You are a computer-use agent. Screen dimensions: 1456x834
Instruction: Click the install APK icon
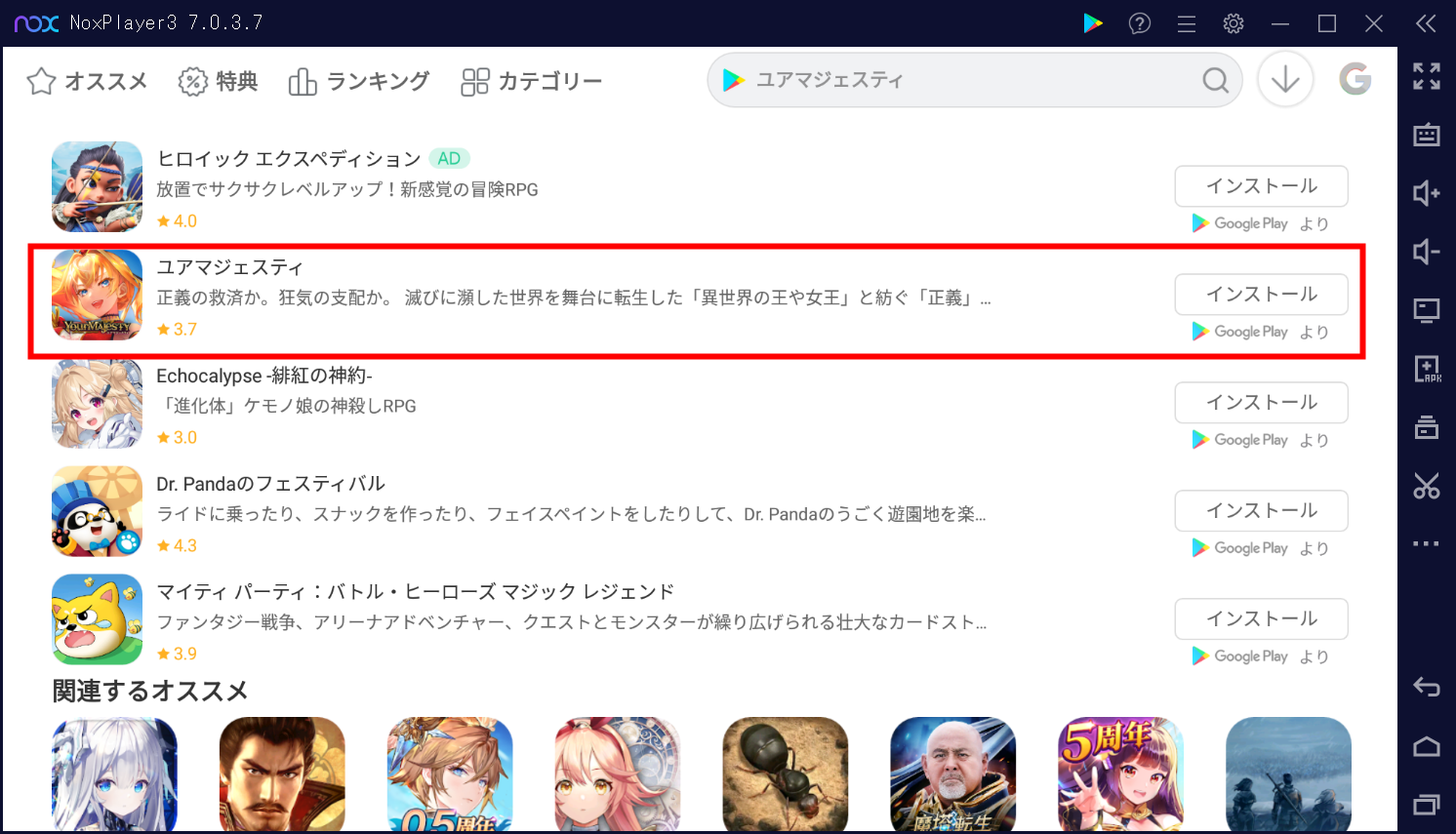coord(1426,369)
